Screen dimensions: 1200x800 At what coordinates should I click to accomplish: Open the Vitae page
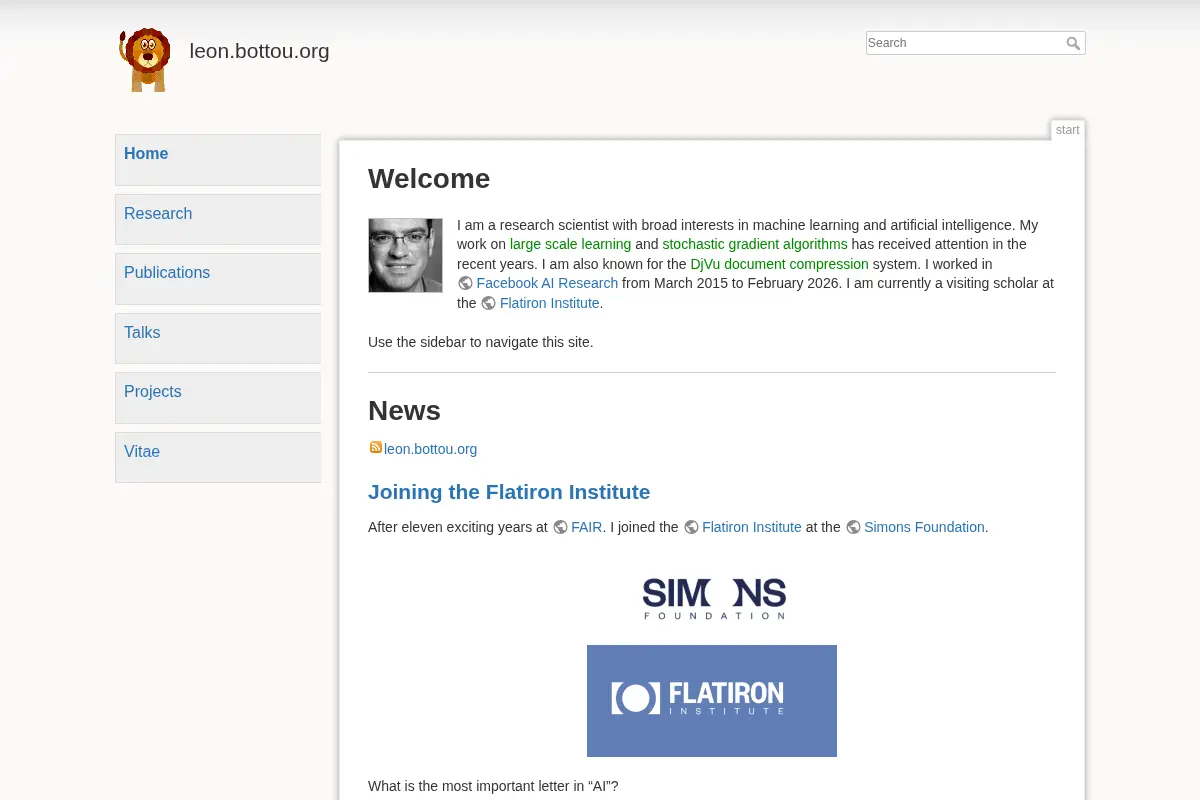tap(218, 457)
